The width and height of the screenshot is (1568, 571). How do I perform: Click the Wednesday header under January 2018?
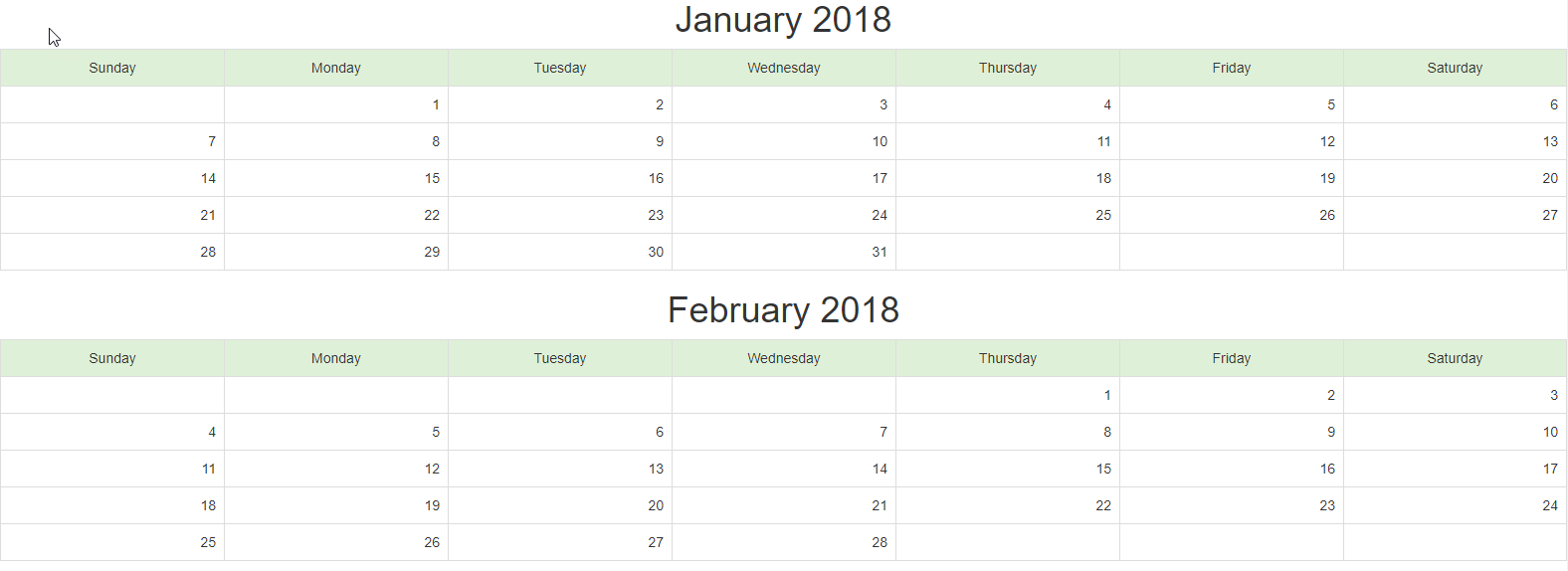click(784, 68)
